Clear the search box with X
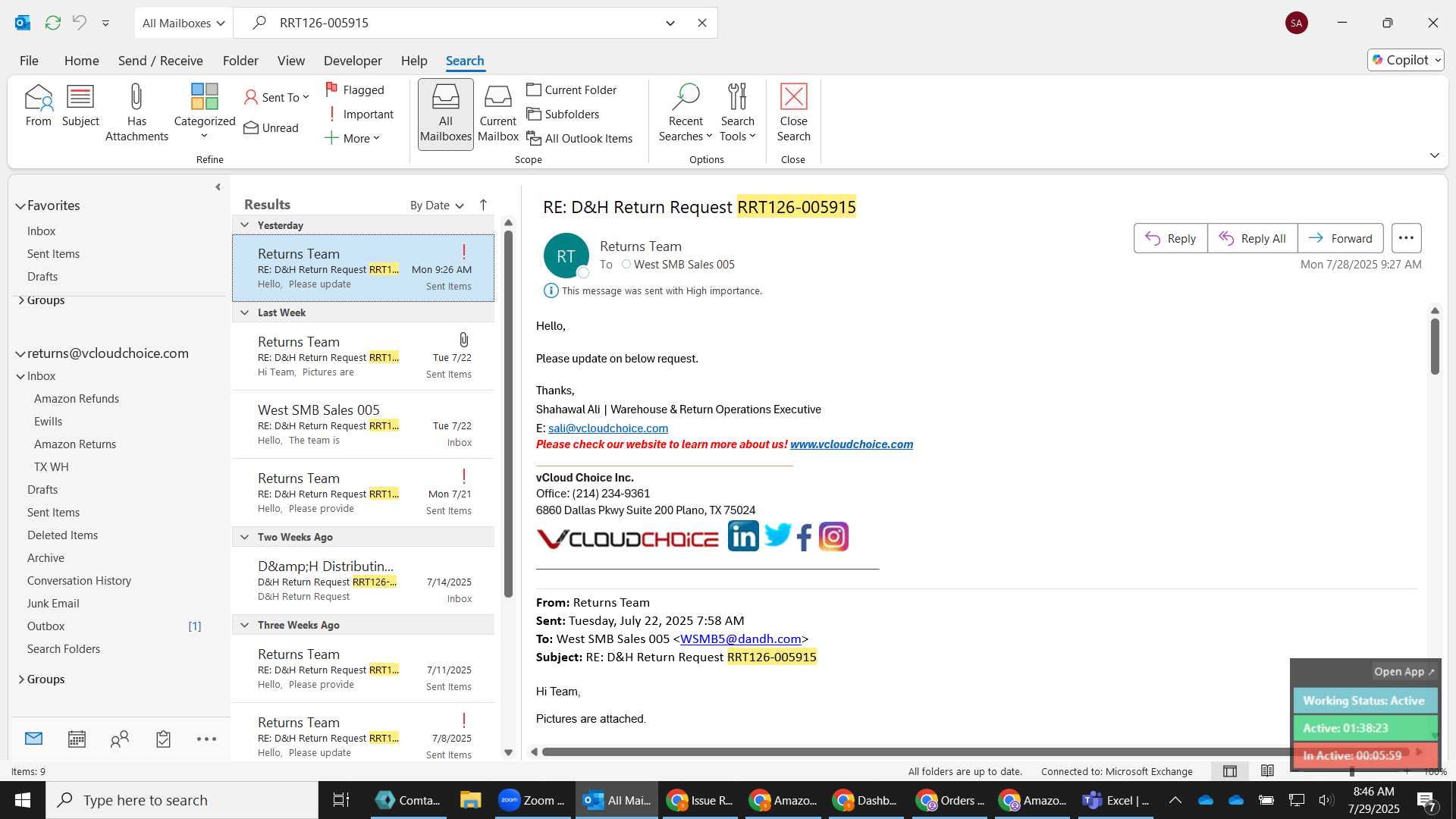 702,23
